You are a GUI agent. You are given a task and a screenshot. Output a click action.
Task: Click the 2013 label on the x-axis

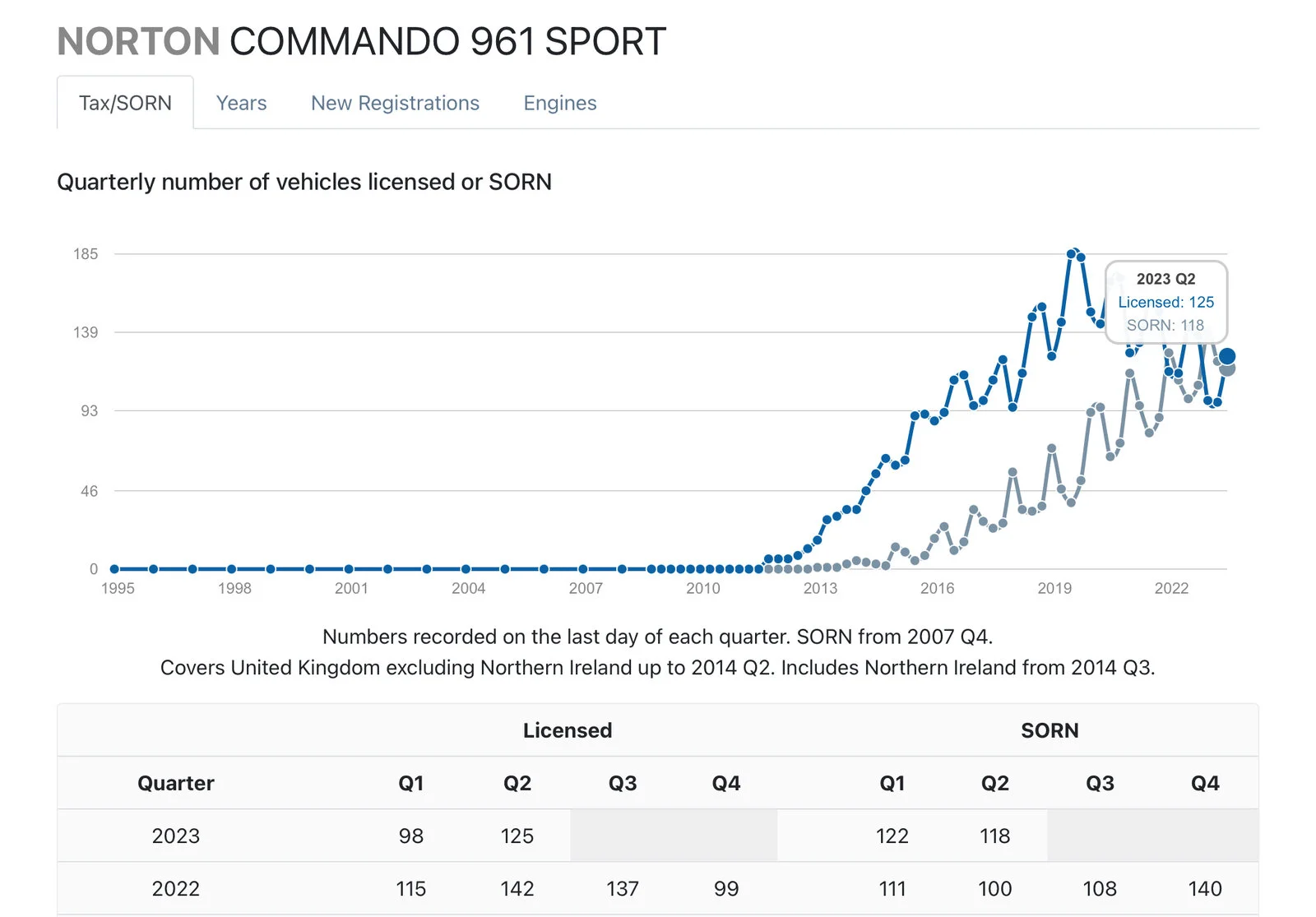click(820, 589)
